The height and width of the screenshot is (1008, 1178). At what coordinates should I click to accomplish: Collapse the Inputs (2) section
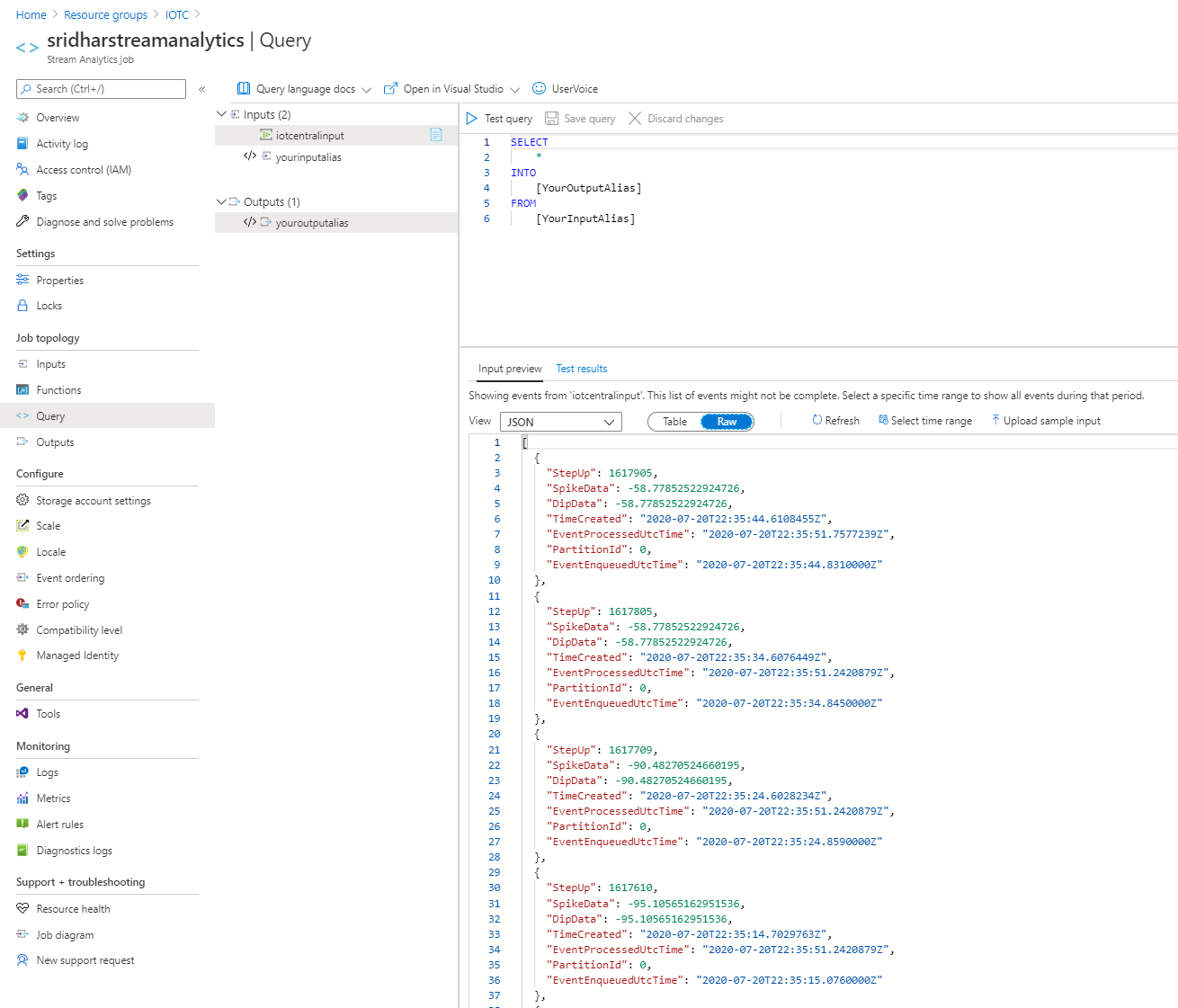click(x=222, y=114)
